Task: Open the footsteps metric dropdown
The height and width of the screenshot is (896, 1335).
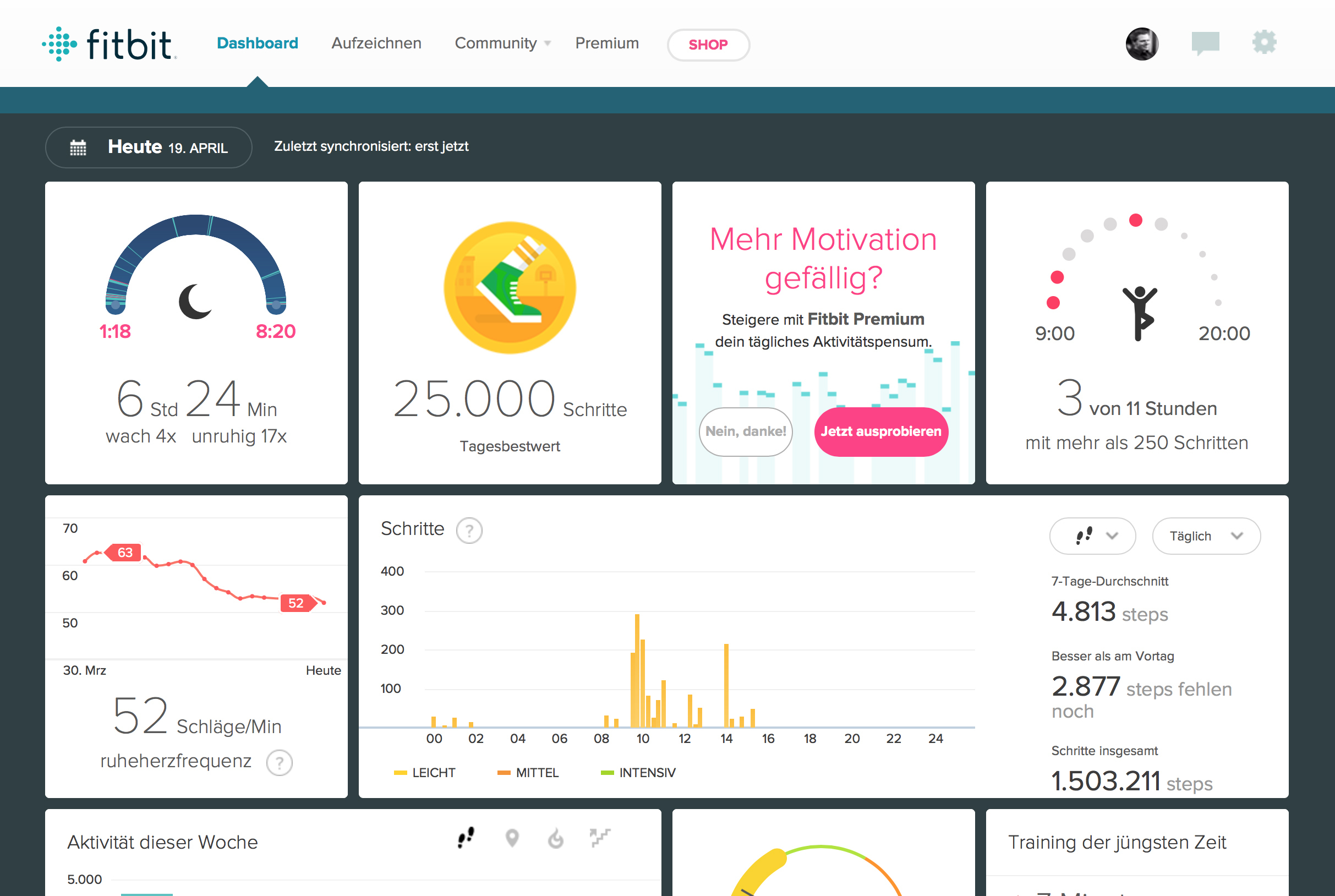Action: tap(1092, 536)
